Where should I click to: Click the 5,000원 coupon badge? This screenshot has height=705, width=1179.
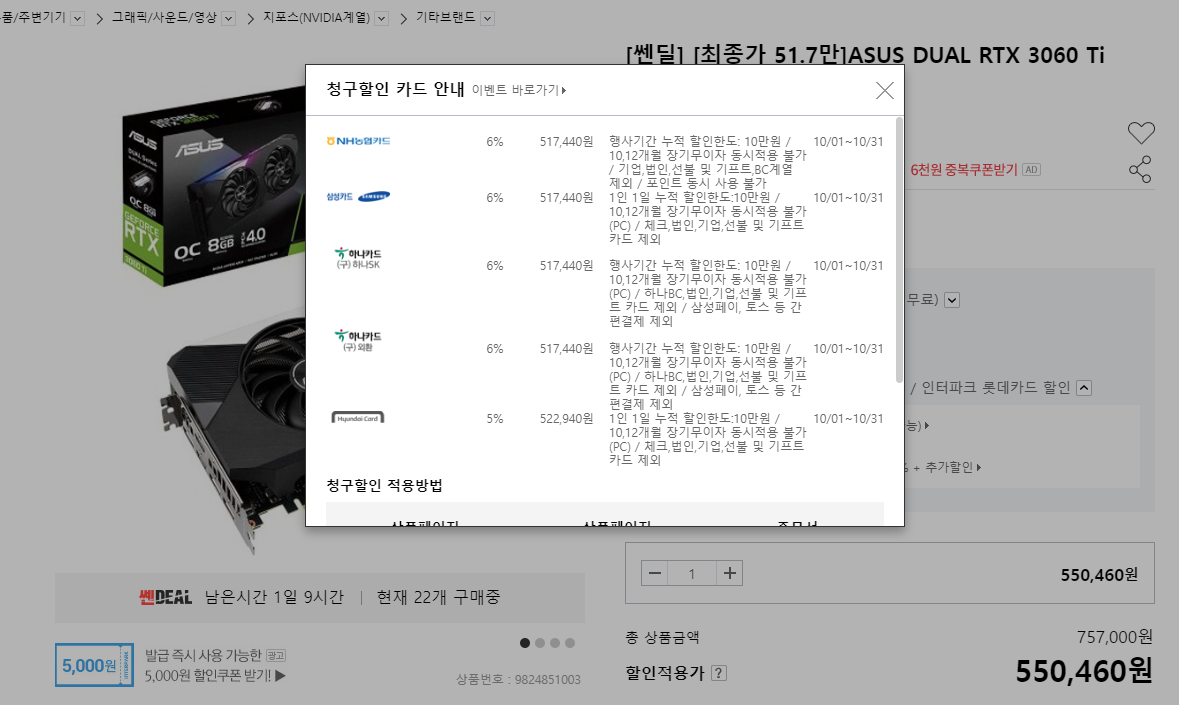(x=94, y=665)
